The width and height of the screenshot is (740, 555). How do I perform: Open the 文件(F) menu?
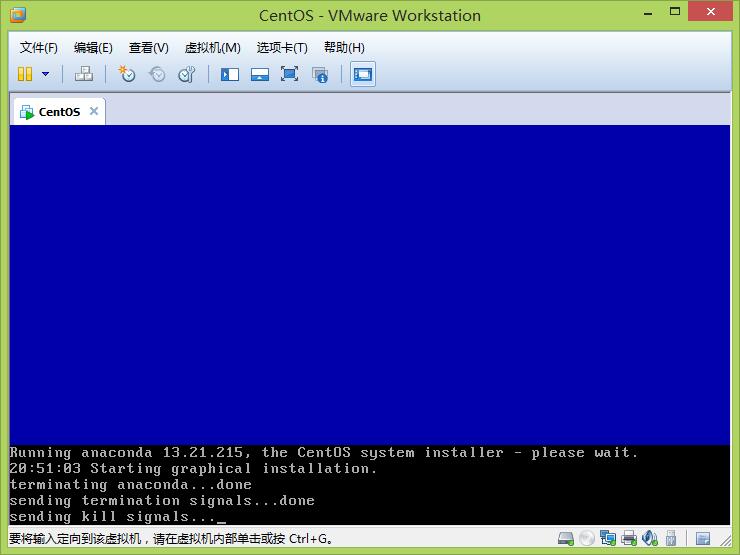39,47
